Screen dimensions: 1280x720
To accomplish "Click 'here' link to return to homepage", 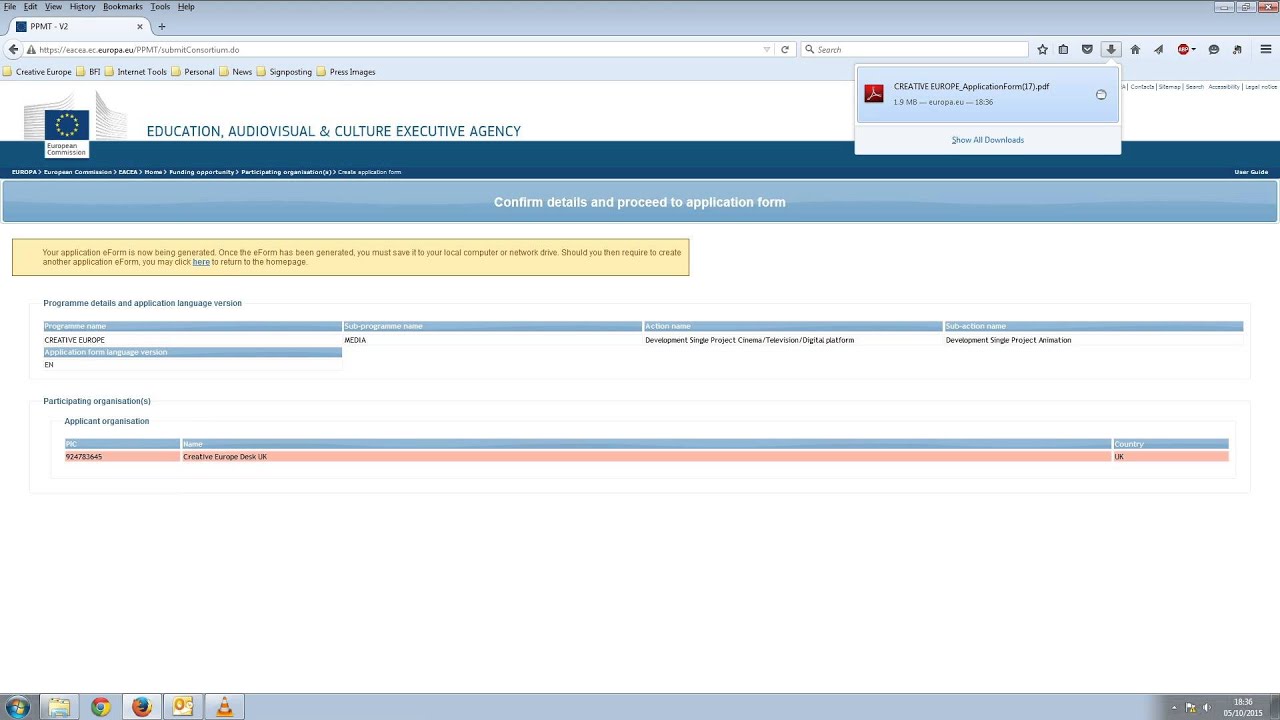I will click(201, 262).
